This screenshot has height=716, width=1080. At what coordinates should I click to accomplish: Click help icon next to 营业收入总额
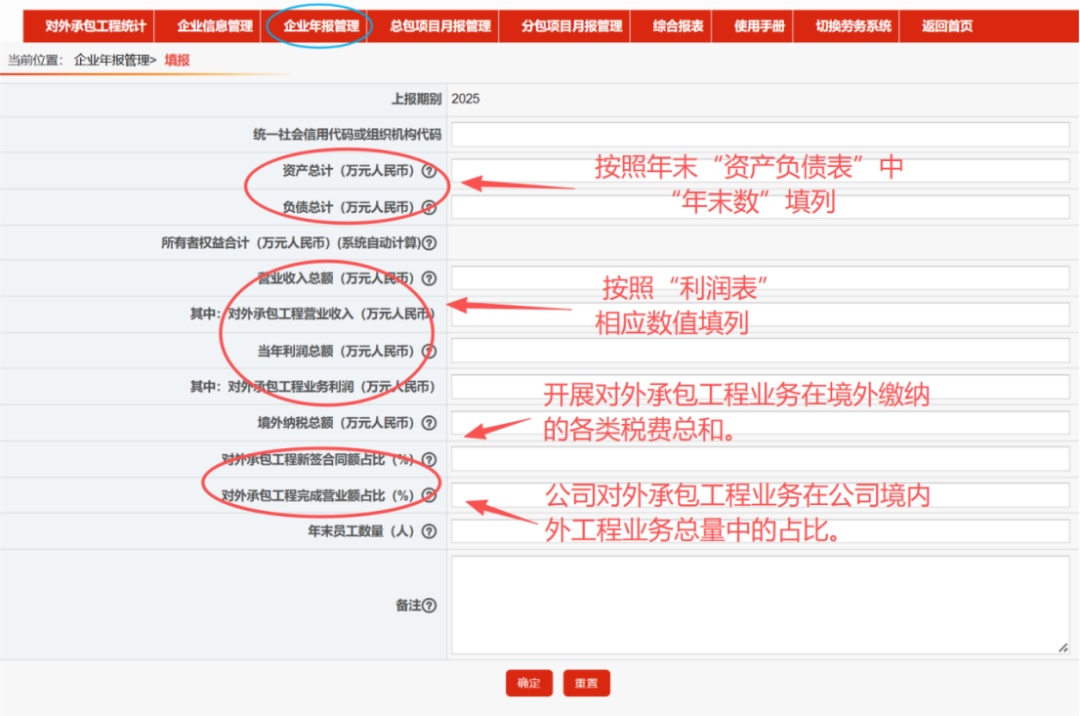(x=429, y=279)
